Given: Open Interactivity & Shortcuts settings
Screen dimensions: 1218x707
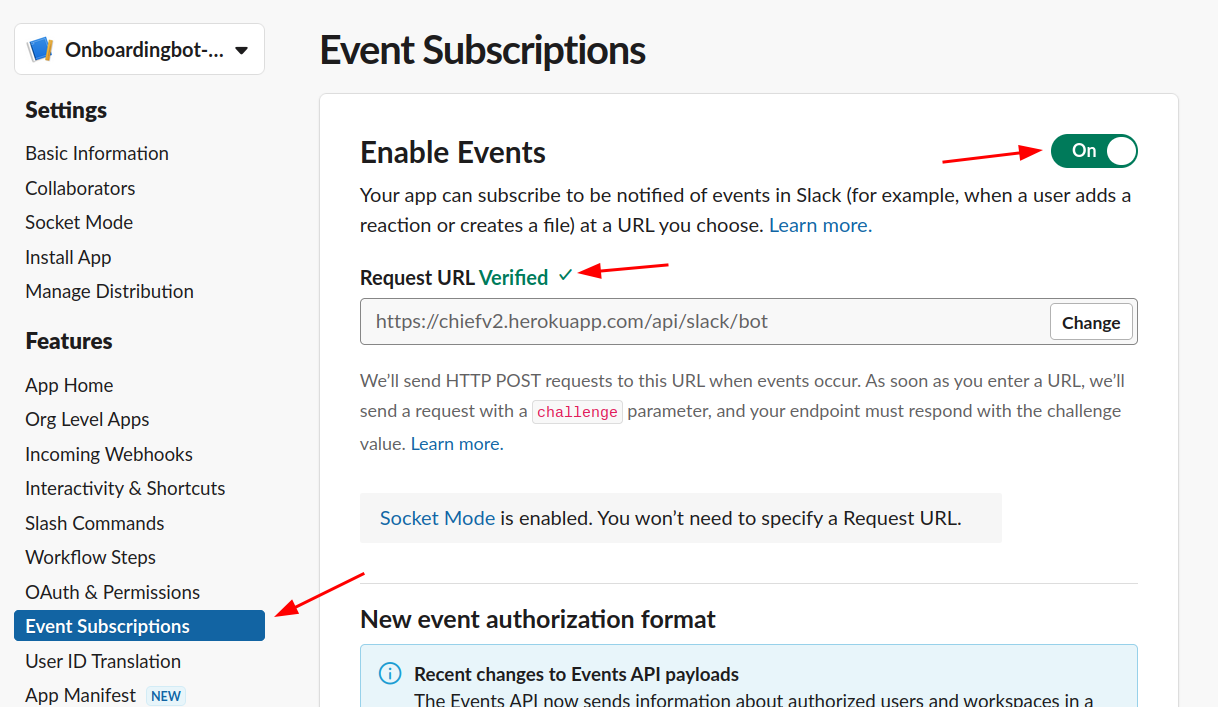Looking at the screenshot, I should coord(124,488).
